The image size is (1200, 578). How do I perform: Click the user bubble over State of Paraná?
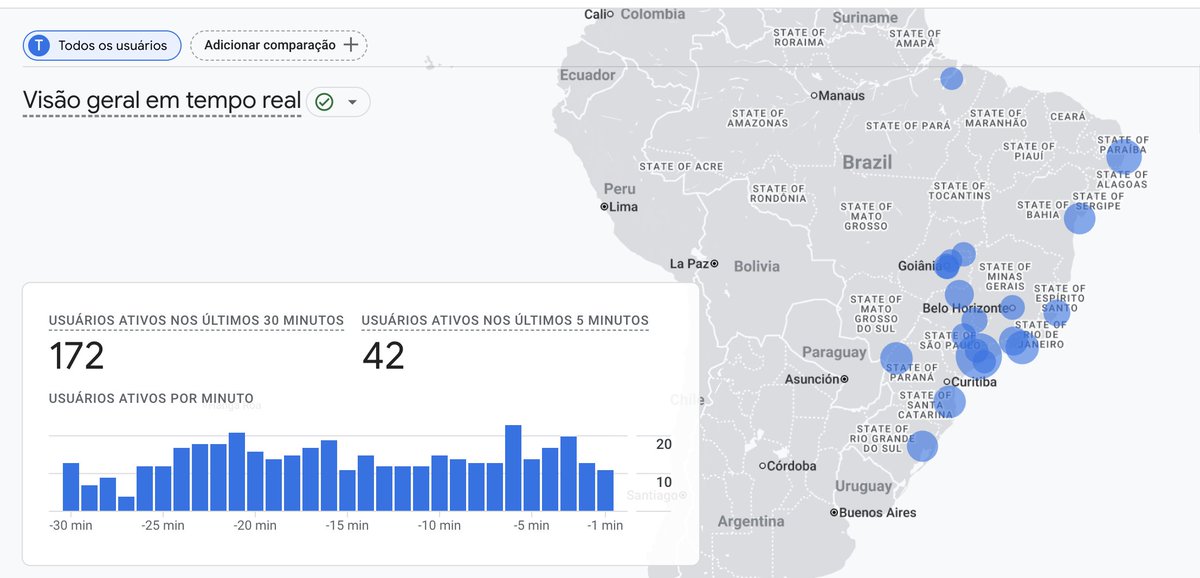(897, 358)
